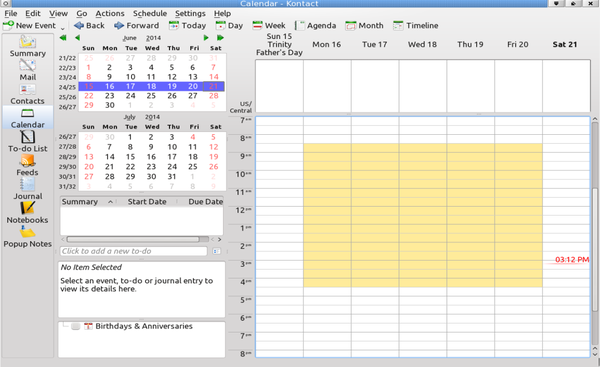
Task: Go Back one period
Action: [89, 26]
